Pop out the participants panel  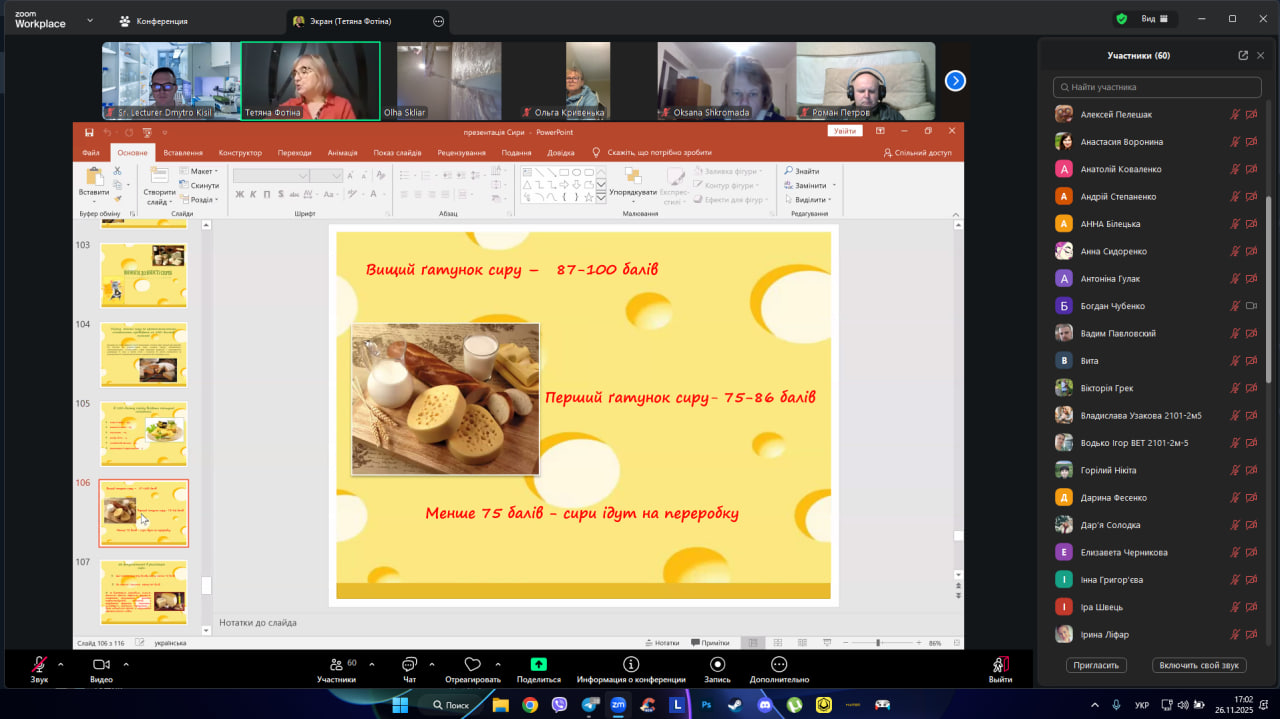(x=1243, y=56)
